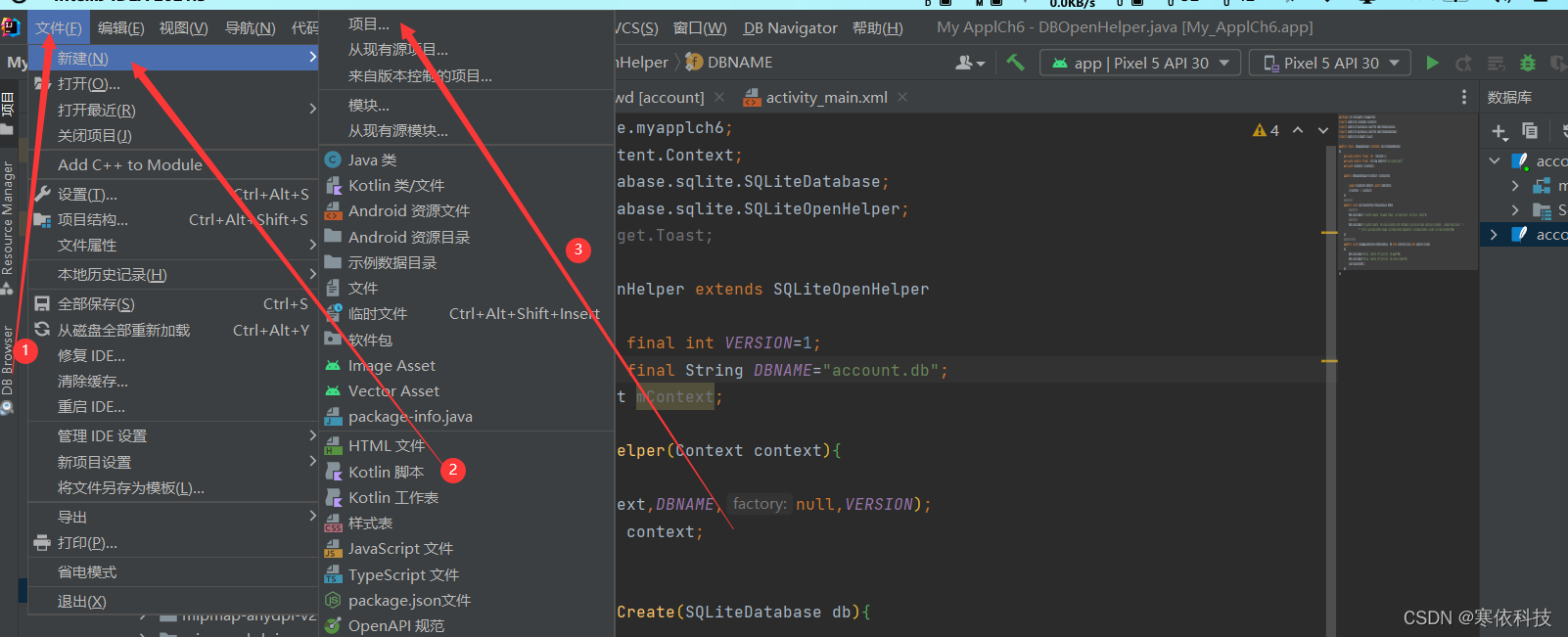Expand the 管理 IDE 设置 submenu
The width and height of the screenshot is (1568, 637).
coord(174,435)
